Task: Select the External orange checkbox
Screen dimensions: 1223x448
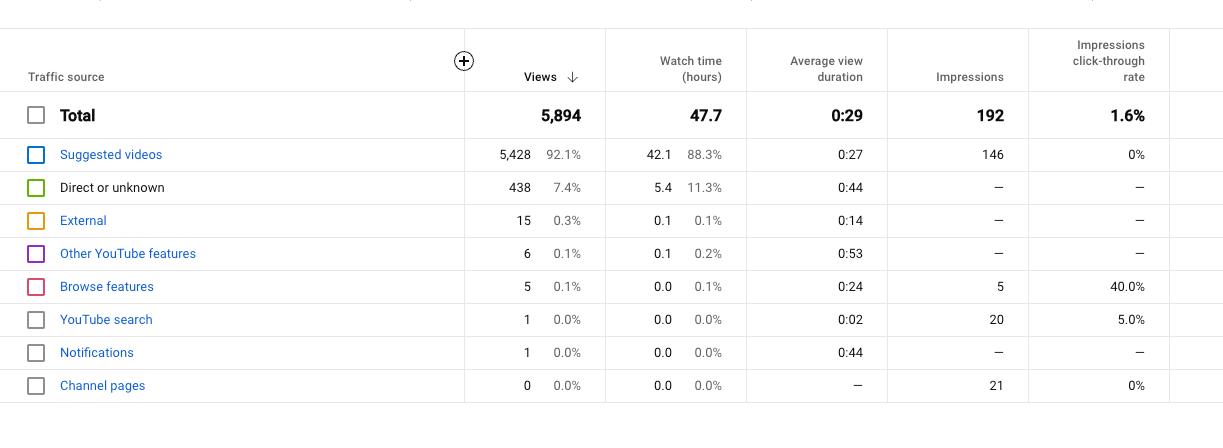Action: (36, 221)
